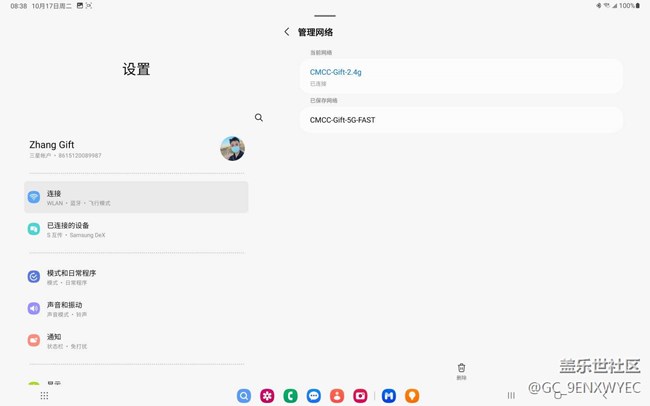Open the red camera app in the taskbar
650x406 pixels.
[x=360, y=396]
